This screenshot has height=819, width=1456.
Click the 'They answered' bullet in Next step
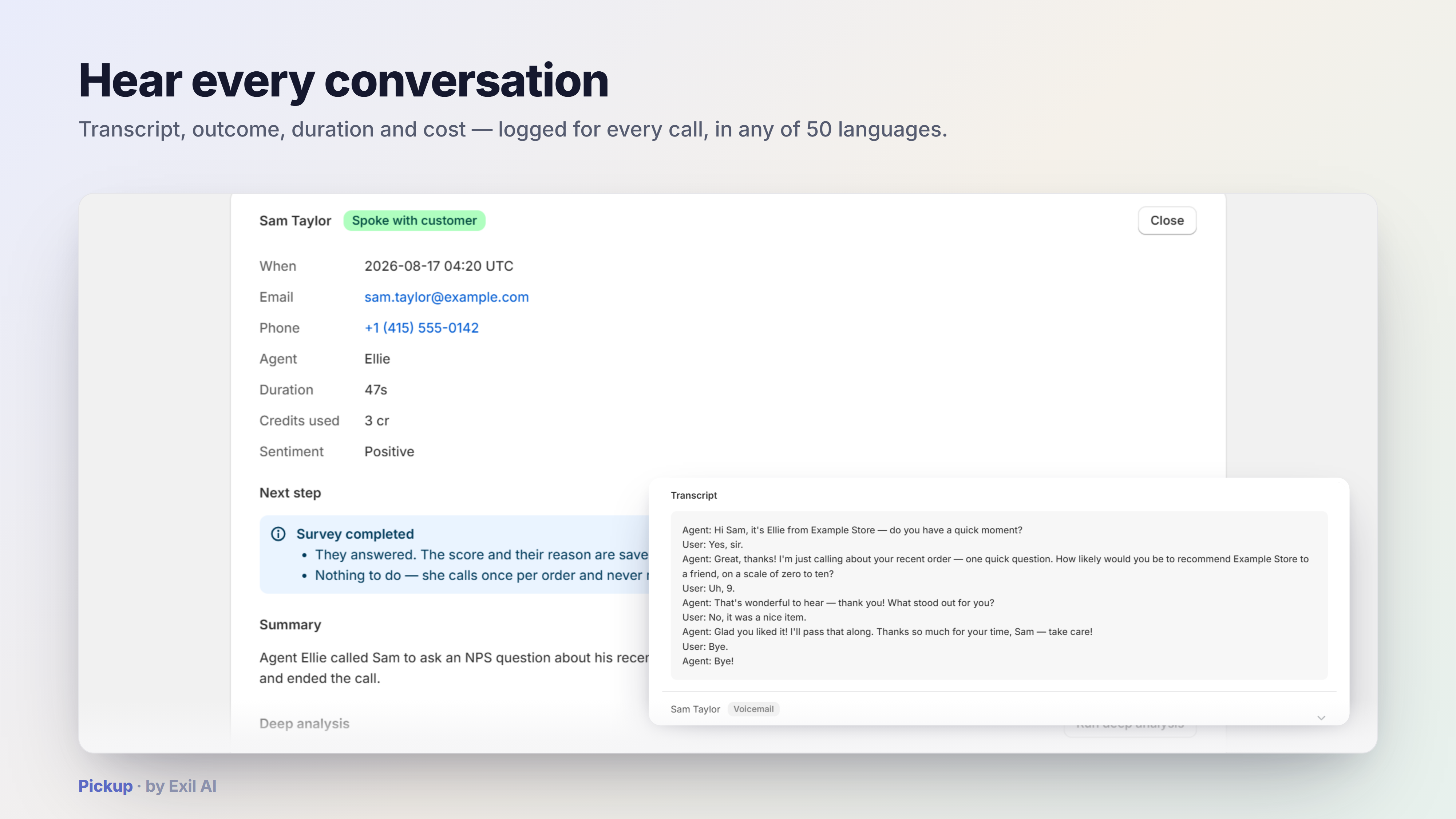pos(481,554)
